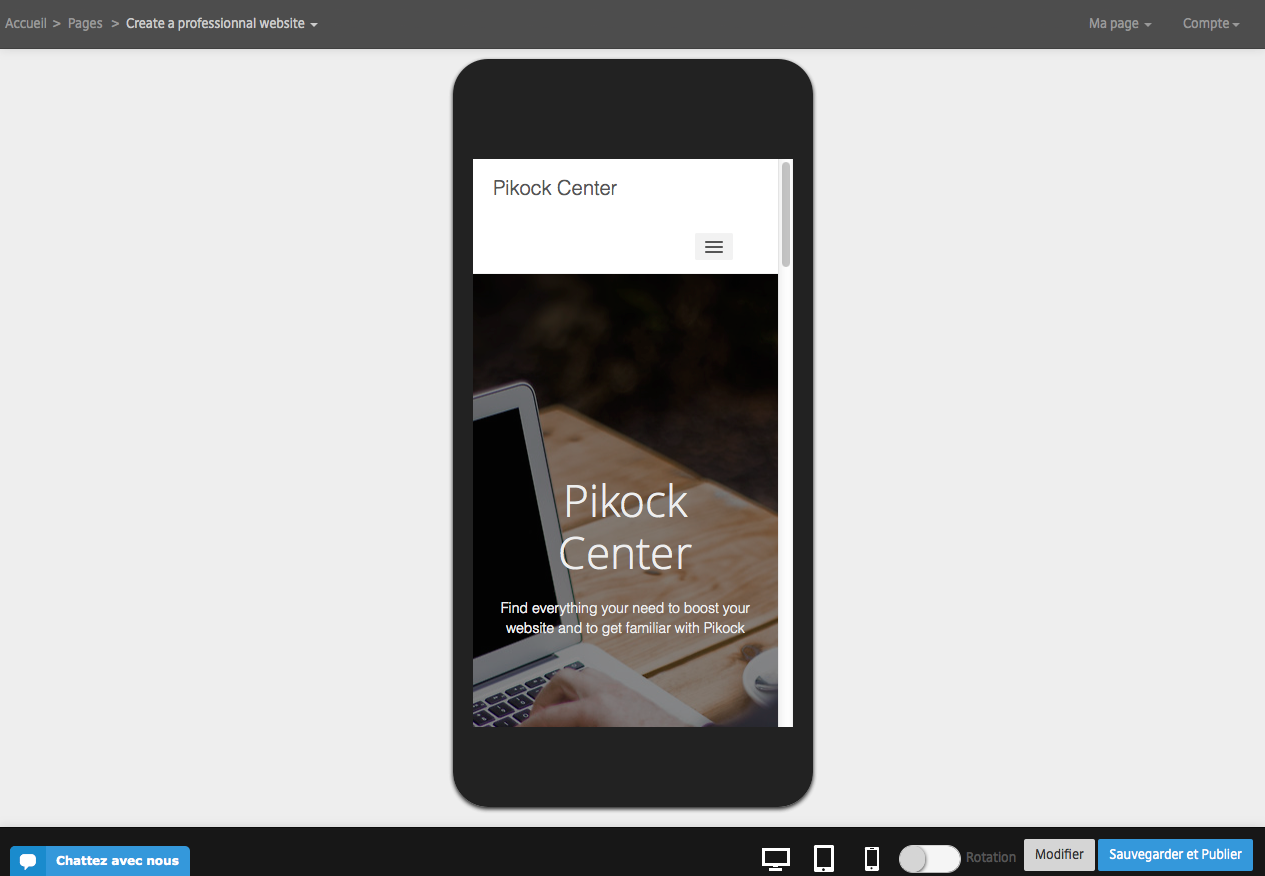
Task: Switch preview to mobile view
Action: 871,858
